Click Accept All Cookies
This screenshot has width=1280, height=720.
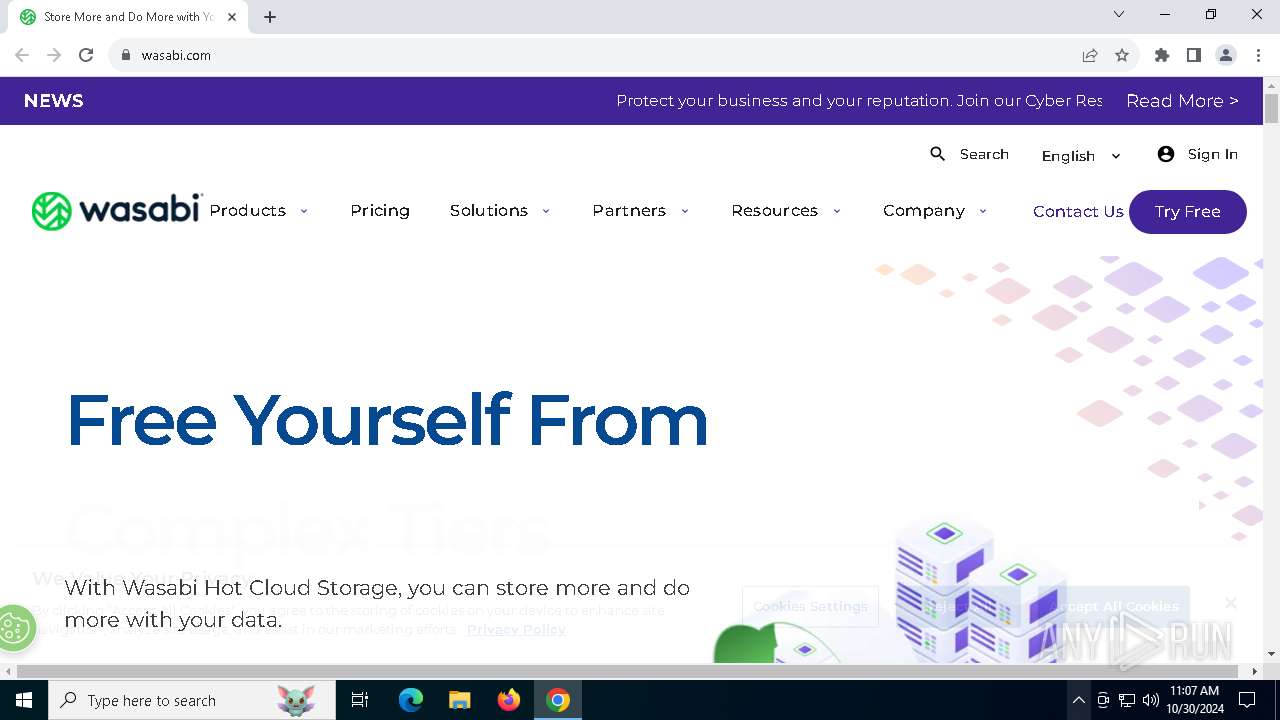[1113, 607]
